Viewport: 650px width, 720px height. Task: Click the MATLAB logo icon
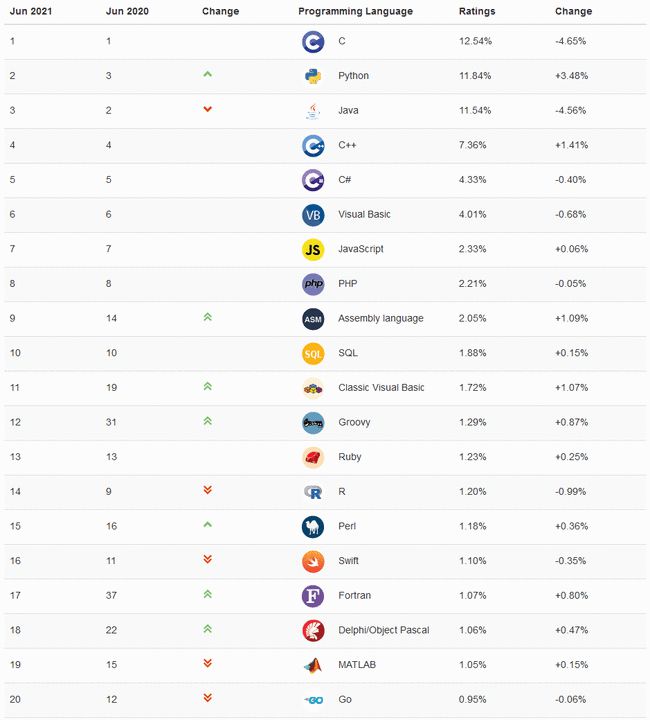click(313, 665)
